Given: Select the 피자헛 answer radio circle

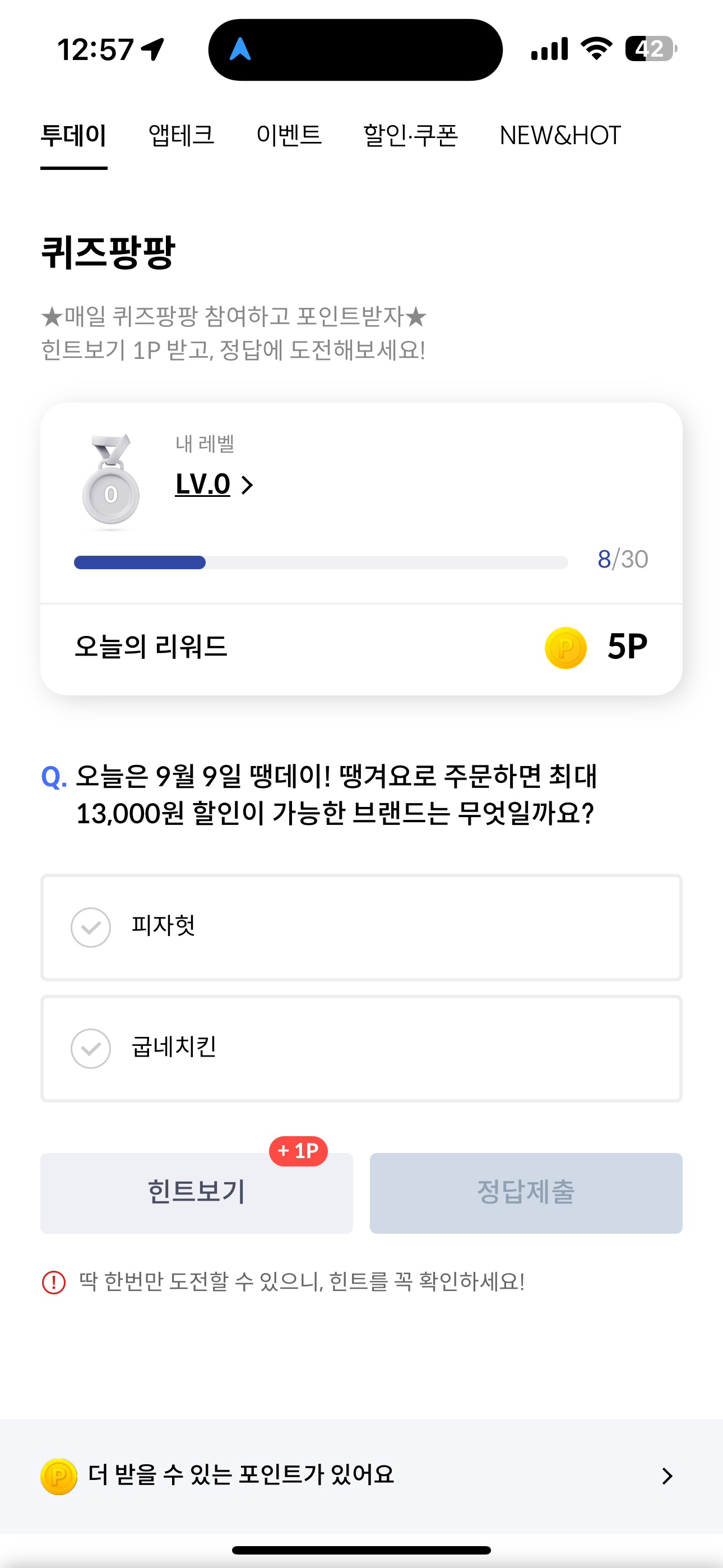Looking at the screenshot, I should (91, 927).
